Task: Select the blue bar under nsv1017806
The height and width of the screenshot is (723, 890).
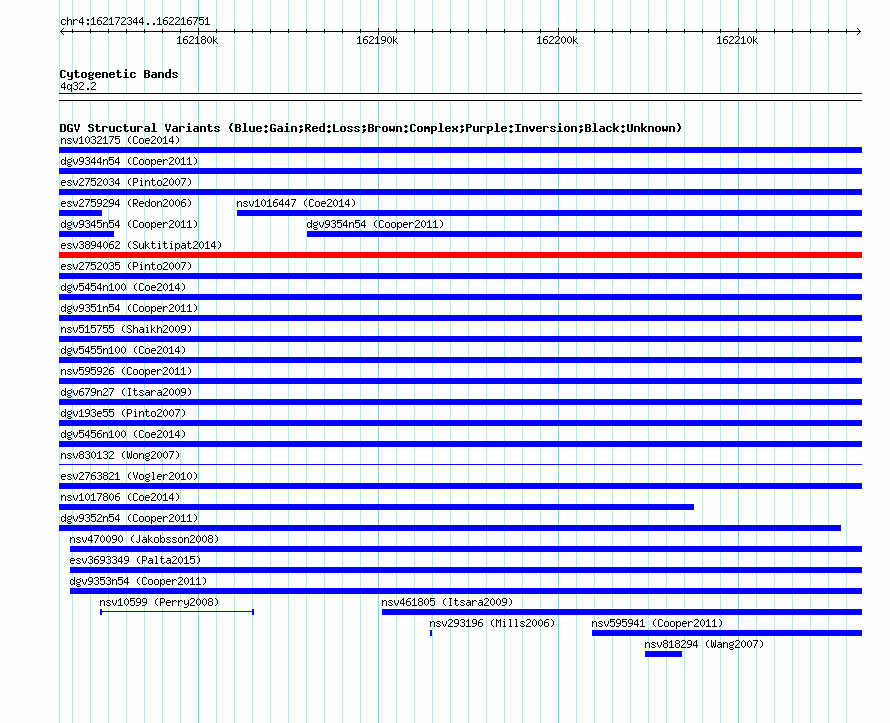Action: click(376, 507)
